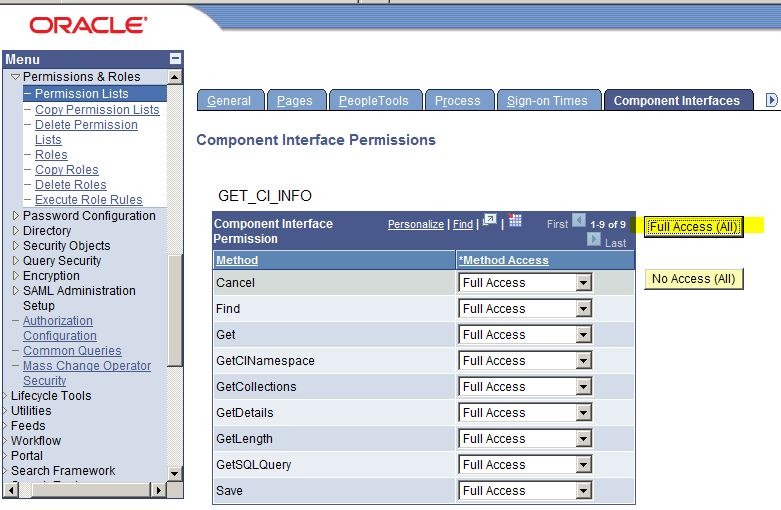Show next rows arrow beside Last

click(x=594, y=240)
